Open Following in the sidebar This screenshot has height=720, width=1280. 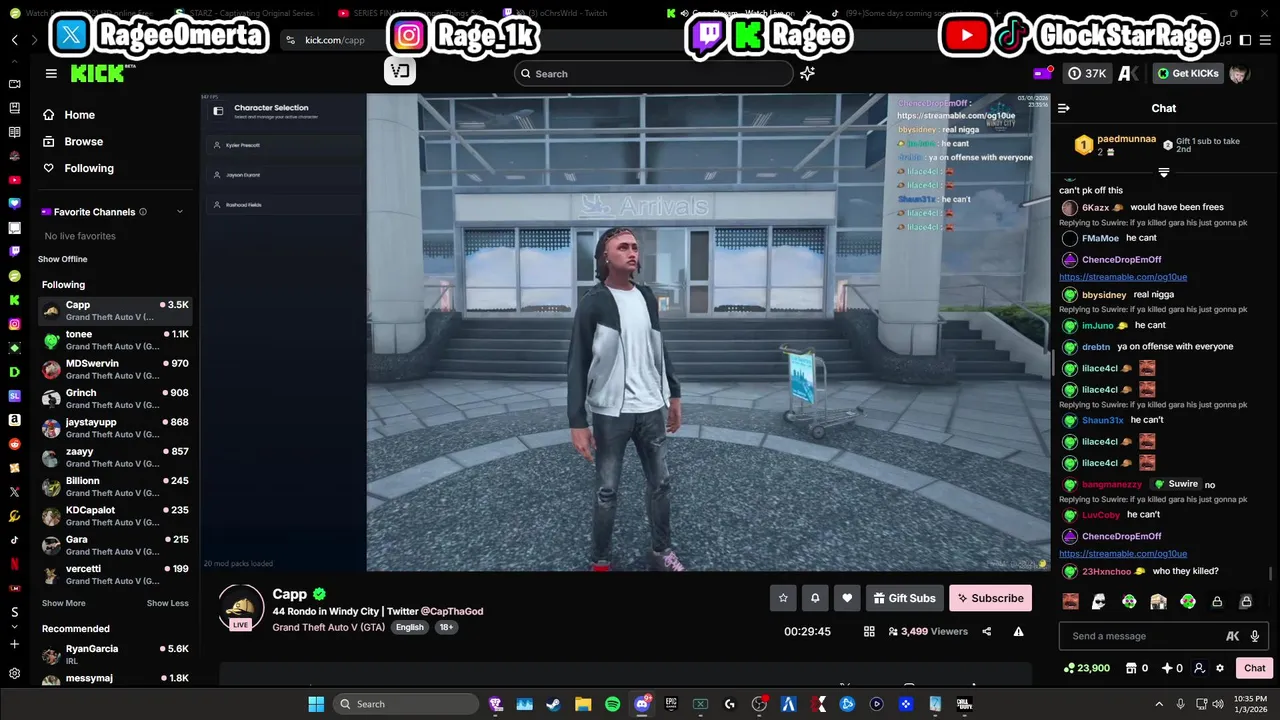coord(89,168)
